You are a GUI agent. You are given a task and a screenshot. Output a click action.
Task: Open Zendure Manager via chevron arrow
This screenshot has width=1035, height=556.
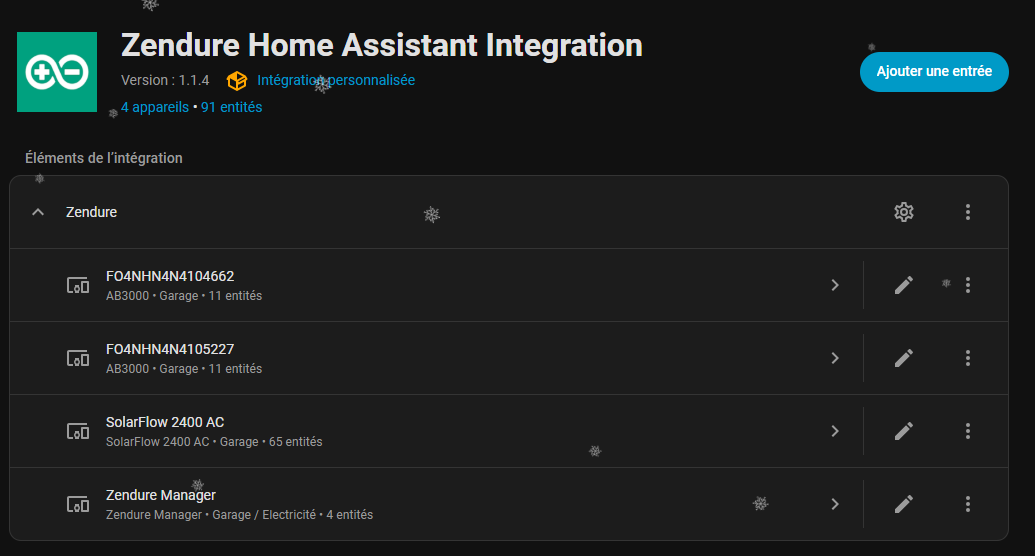pos(835,504)
